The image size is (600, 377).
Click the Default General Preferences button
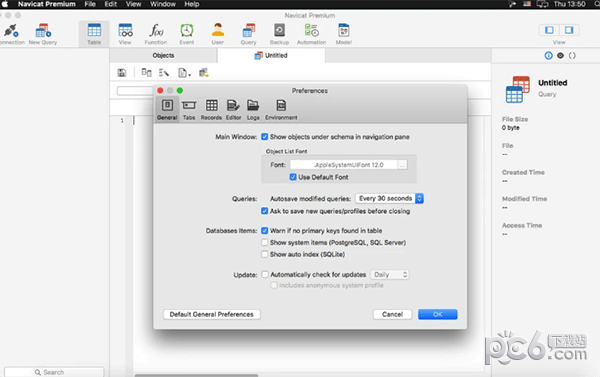click(212, 314)
